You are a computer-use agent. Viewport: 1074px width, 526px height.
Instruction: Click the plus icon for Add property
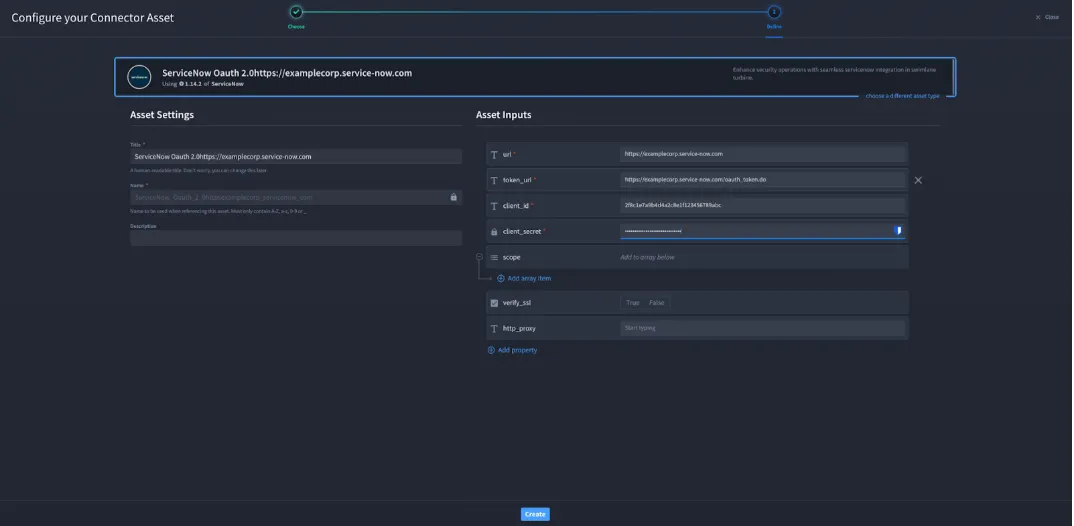point(490,350)
